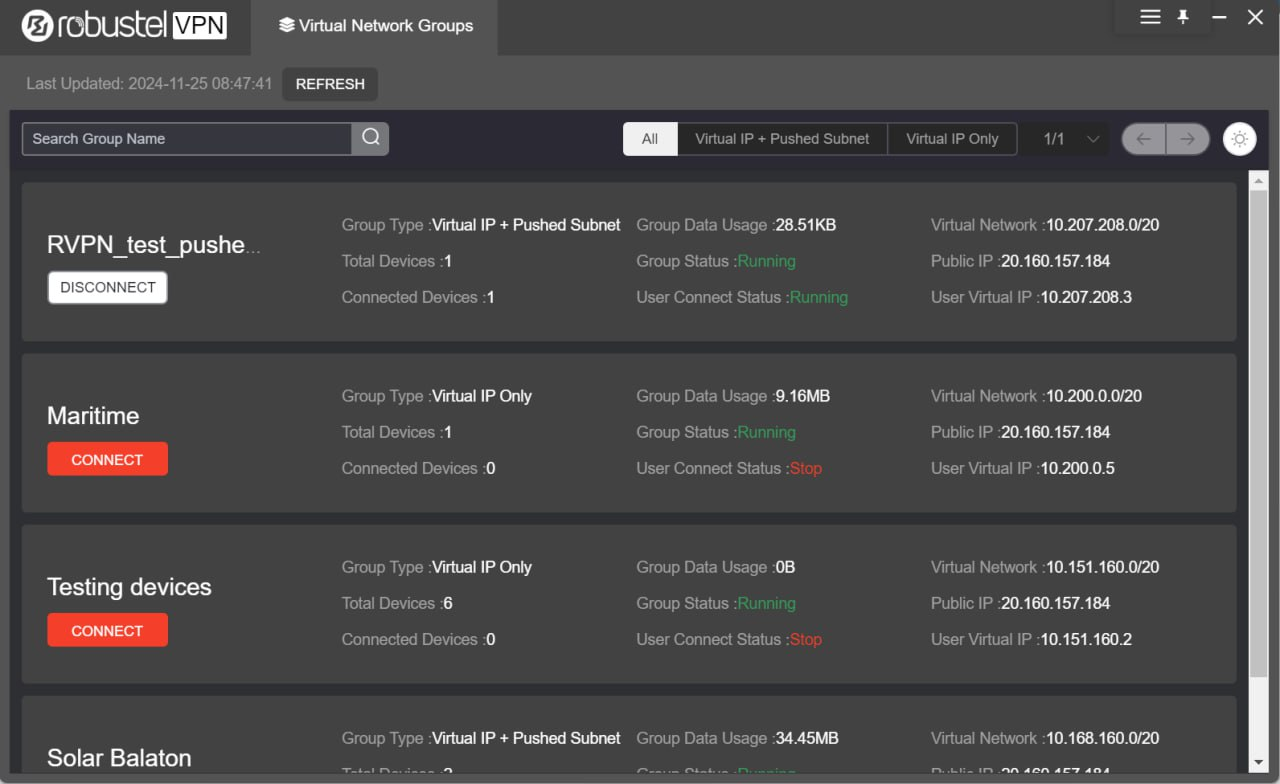Click Testing devices User Connect Status Stop
Image resolution: width=1280 pixels, height=784 pixels.
806,639
